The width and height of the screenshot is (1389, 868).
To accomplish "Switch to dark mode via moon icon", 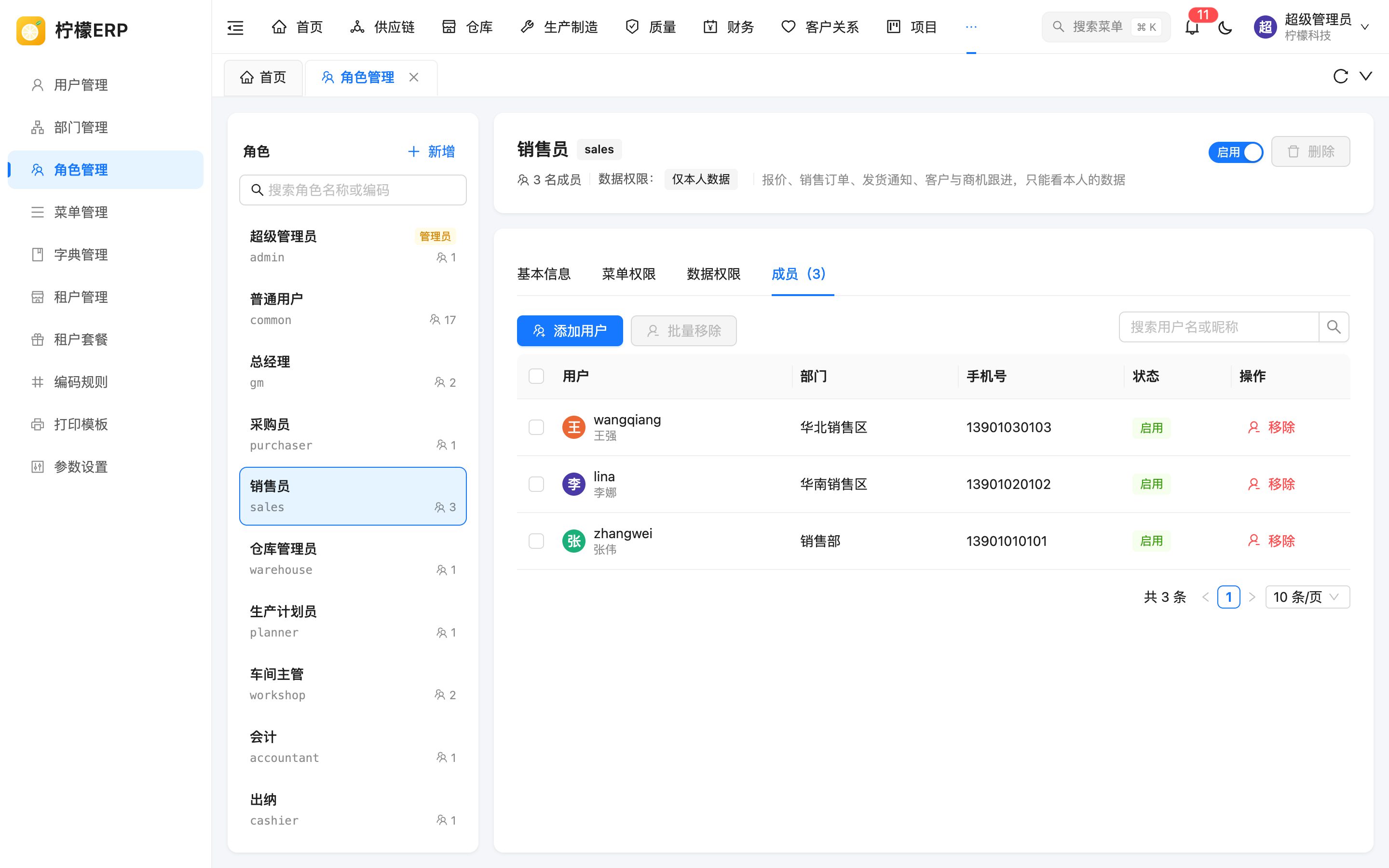I will click(1226, 27).
